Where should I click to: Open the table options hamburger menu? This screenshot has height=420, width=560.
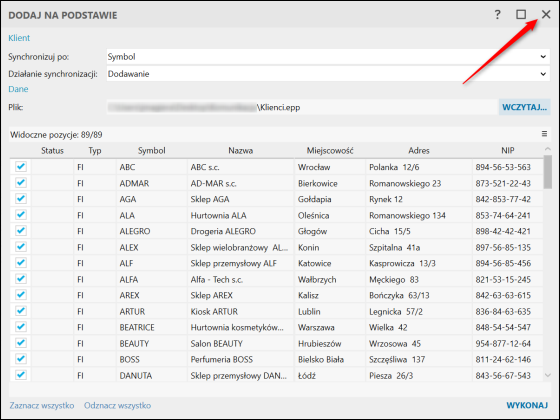tap(544, 134)
